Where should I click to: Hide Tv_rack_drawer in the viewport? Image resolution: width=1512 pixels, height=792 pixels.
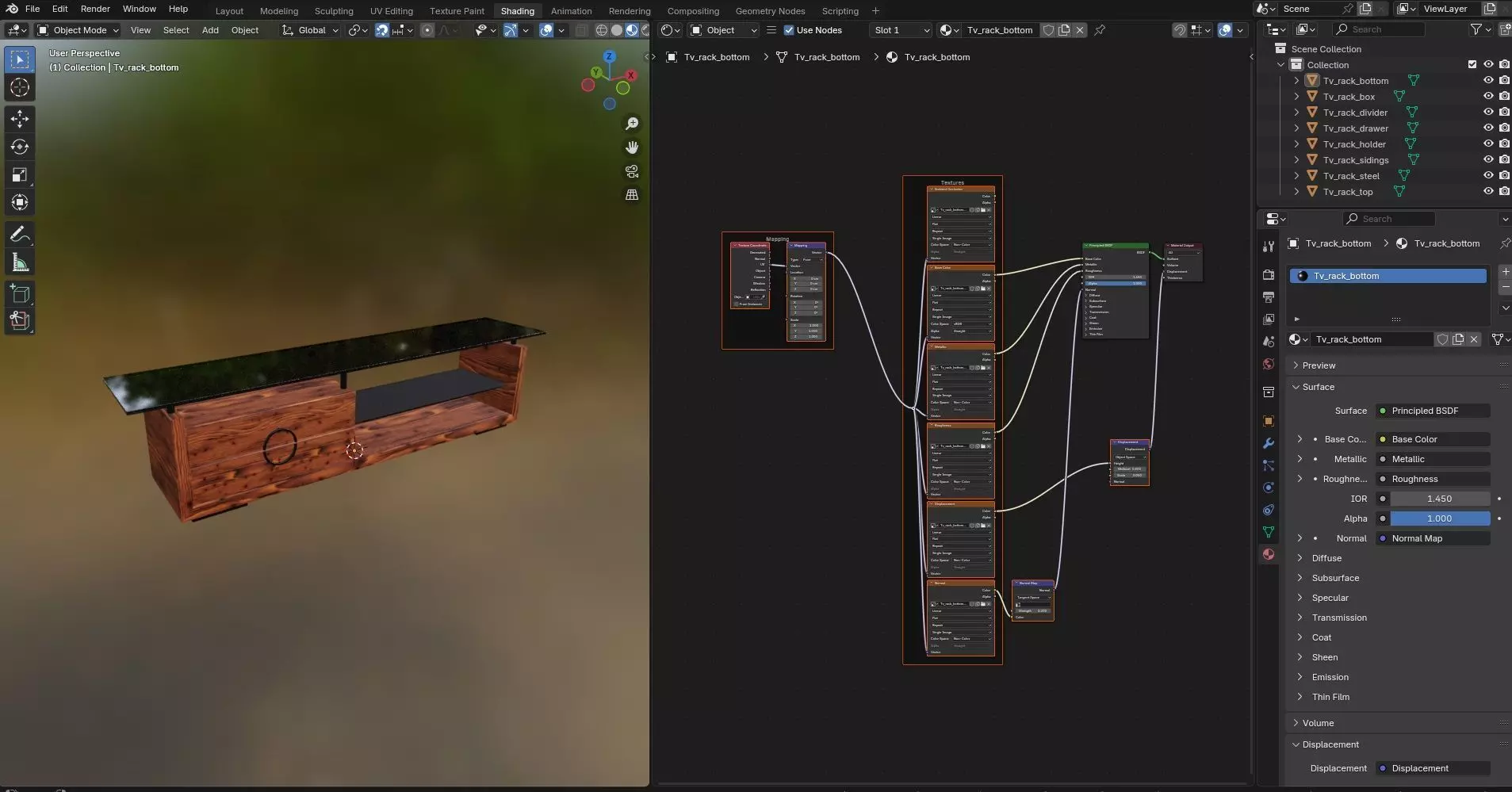pos(1488,128)
